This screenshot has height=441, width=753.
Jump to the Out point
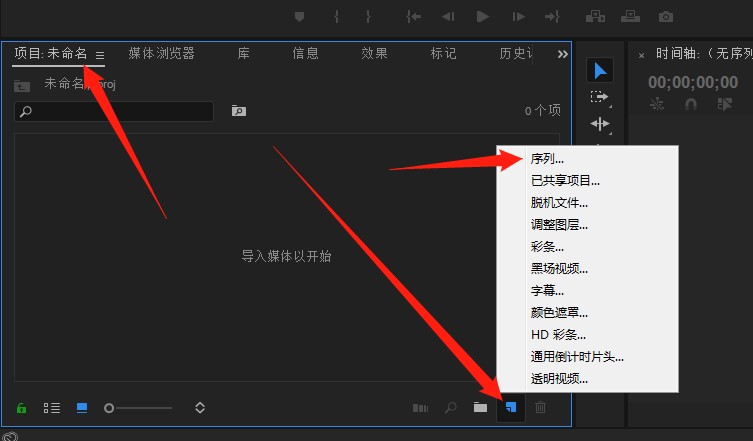click(x=552, y=17)
